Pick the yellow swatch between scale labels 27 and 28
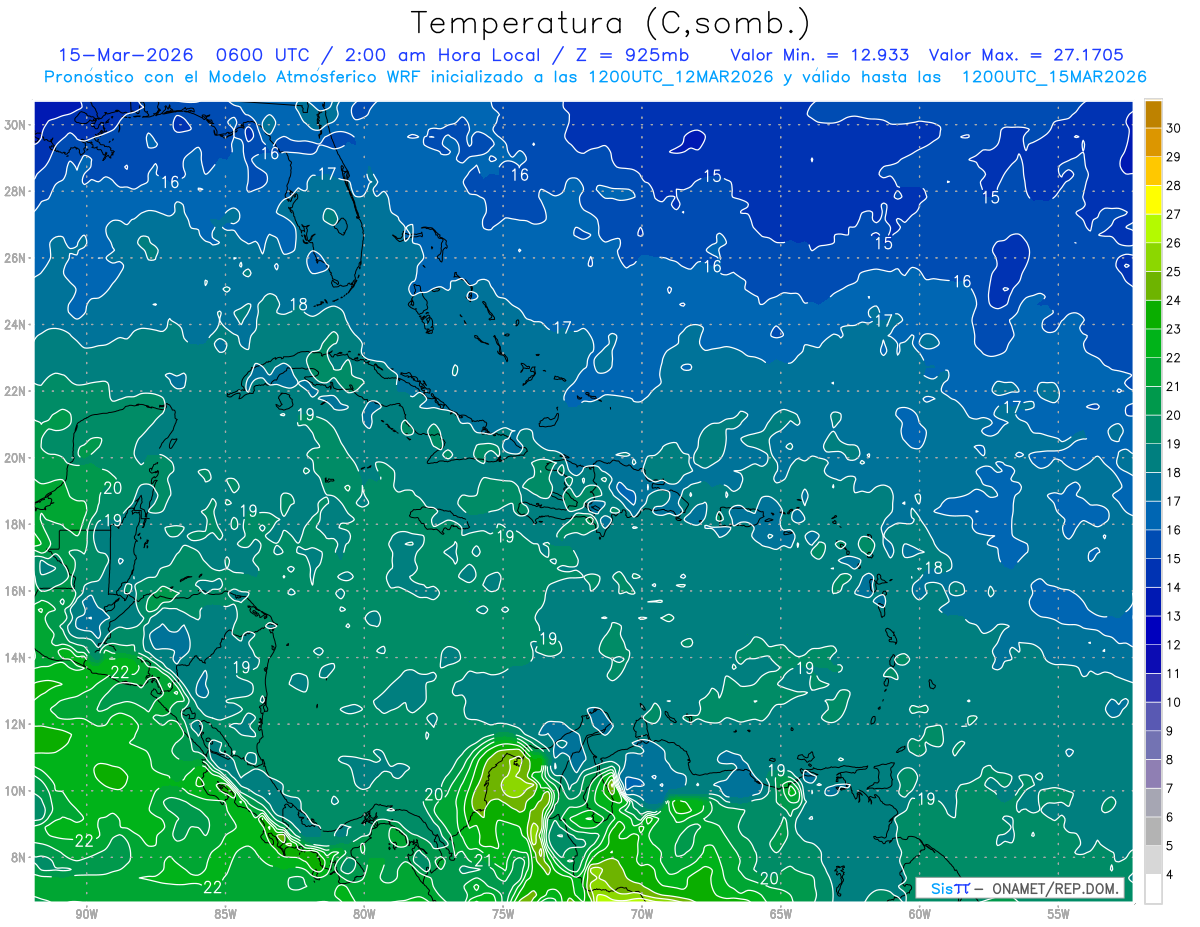Image resolution: width=1200 pixels, height=927 pixels. pyautogui.click(x=1154, y=199)
